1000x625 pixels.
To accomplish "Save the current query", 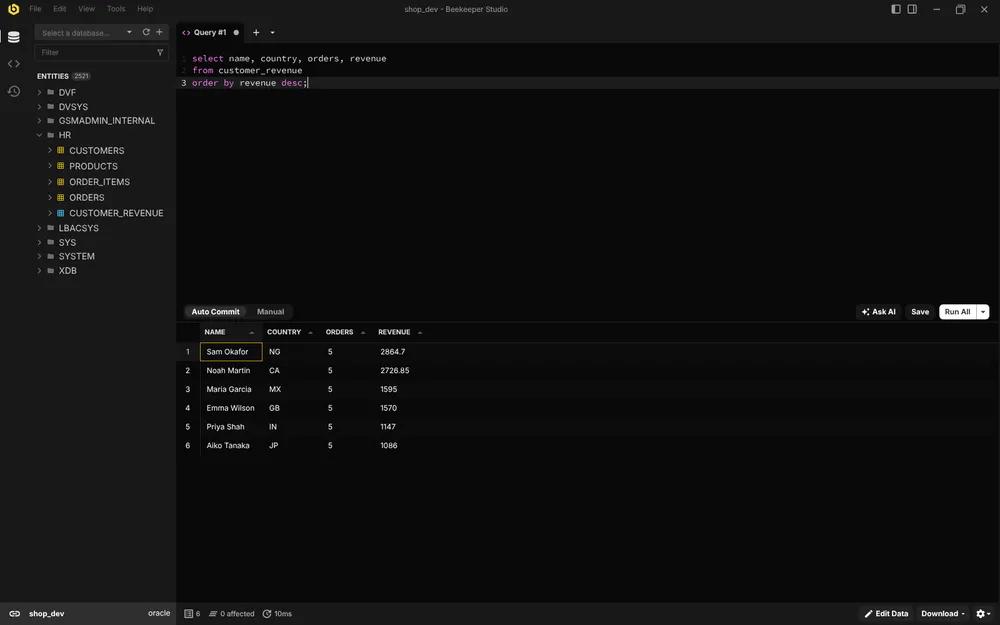I will (920, 312).
